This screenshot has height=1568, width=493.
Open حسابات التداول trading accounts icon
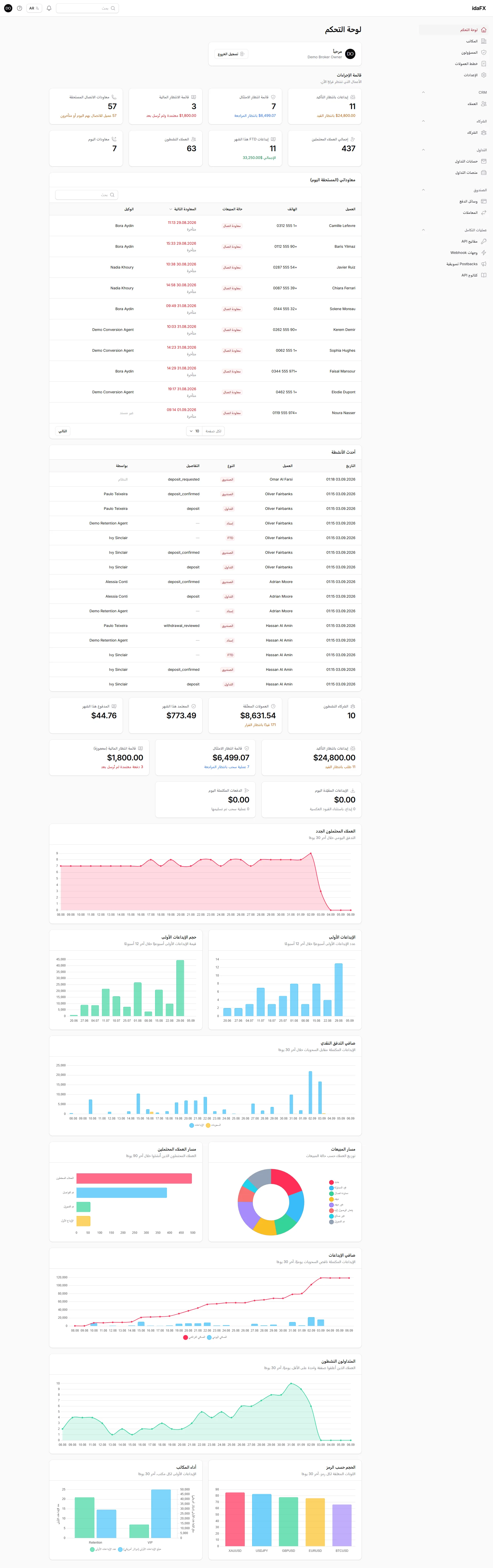484,161
